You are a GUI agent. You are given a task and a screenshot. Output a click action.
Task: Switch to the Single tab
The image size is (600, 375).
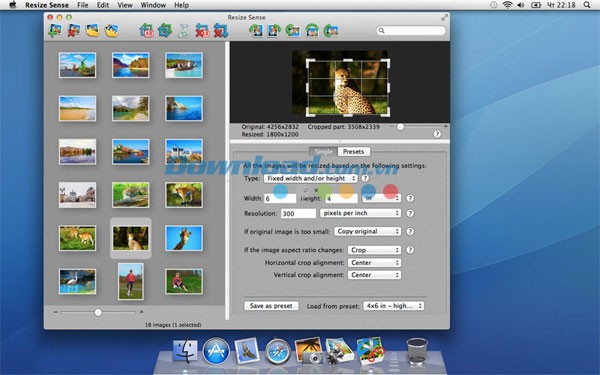point(323,152)
